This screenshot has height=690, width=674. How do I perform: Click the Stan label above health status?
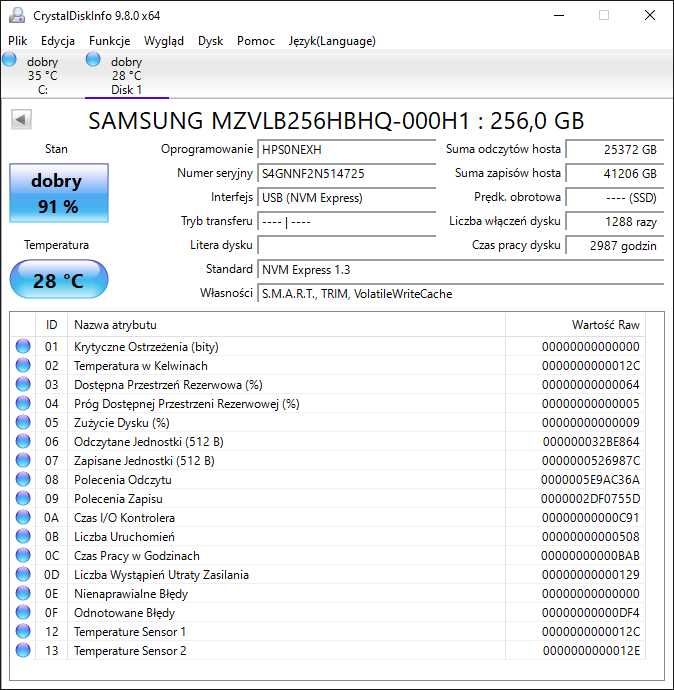pyautogui.click(x=56, y=149)
